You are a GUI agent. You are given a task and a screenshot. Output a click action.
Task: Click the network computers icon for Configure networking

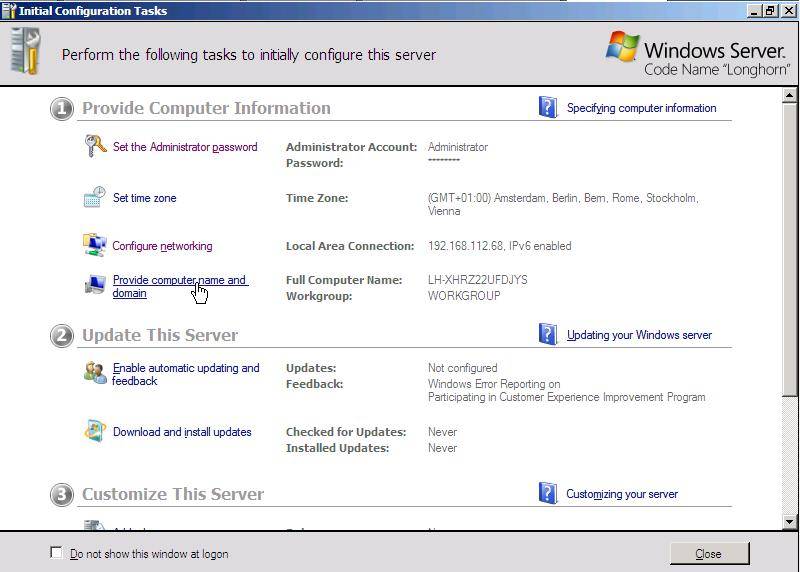[94, 245]
